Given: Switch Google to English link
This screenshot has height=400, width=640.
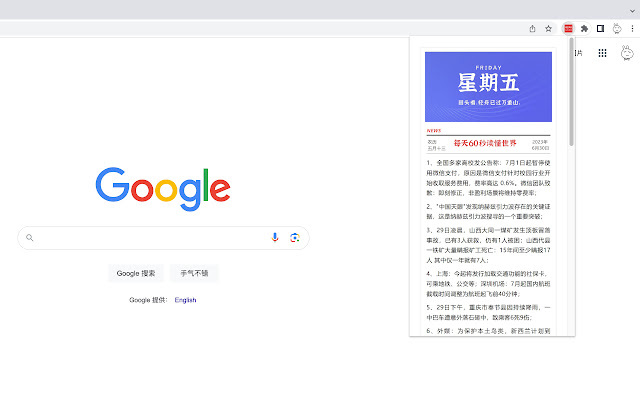Looking at the screenshot, I should [185, 300].
